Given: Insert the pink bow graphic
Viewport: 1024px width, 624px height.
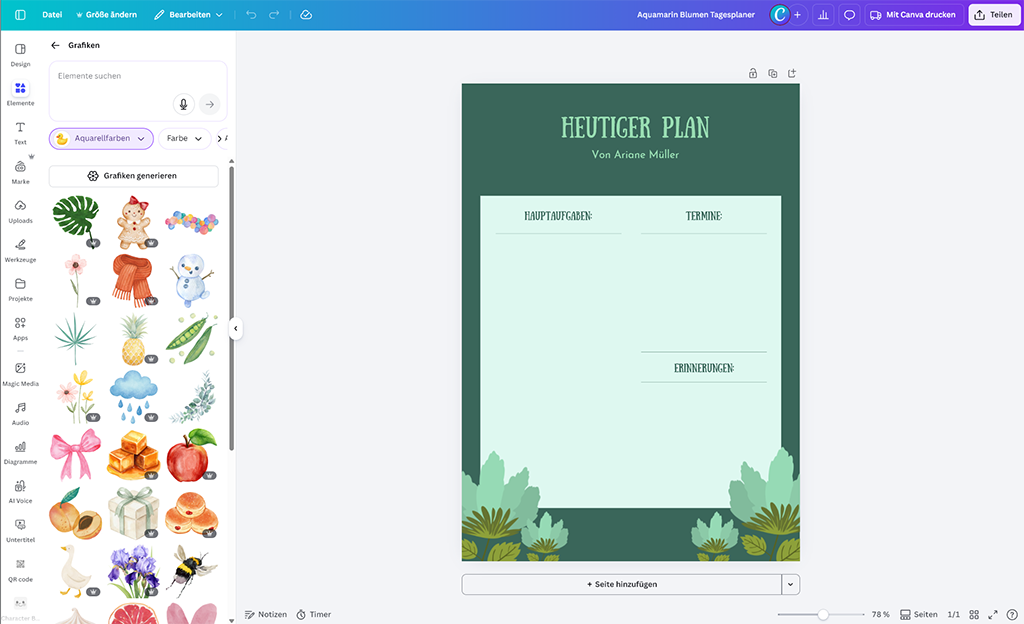Looking at the screenshot, I should tap(76, 454).
